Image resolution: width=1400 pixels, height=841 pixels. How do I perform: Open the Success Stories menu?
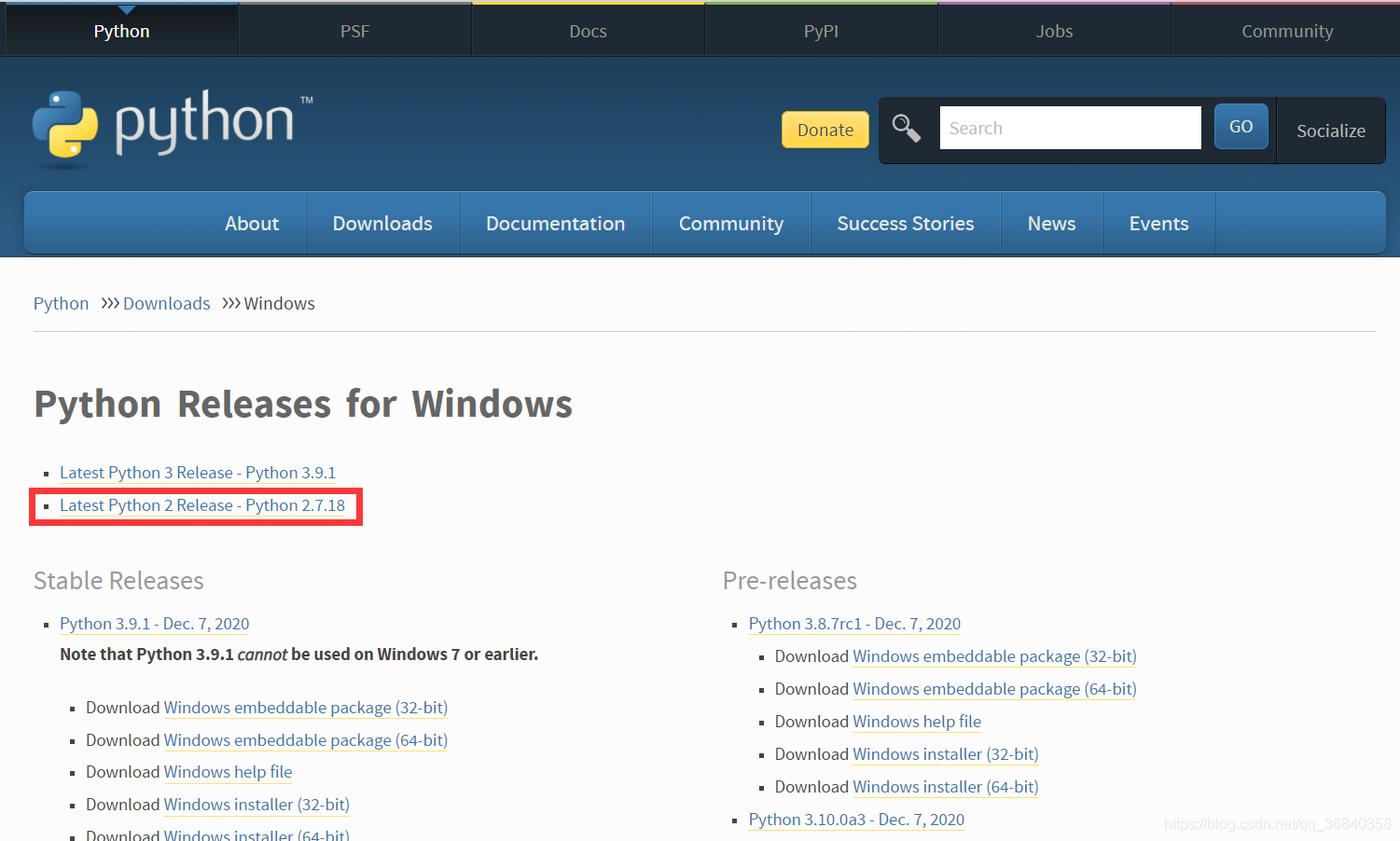906,224
